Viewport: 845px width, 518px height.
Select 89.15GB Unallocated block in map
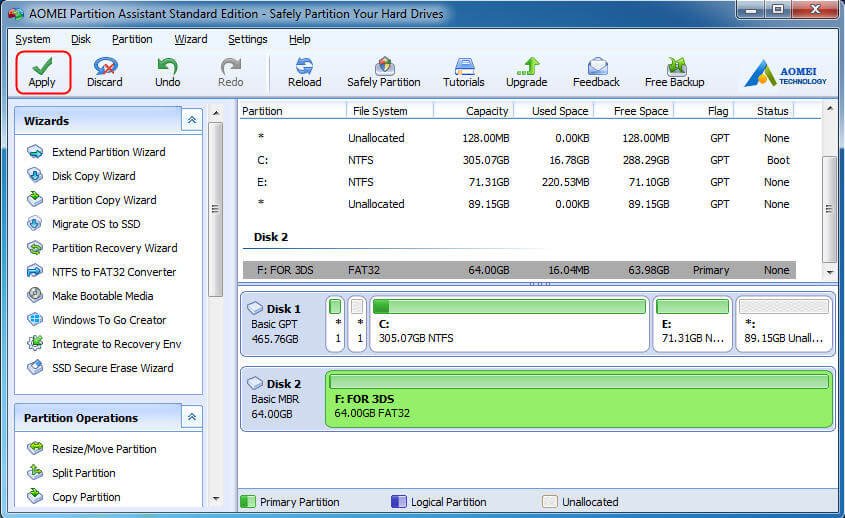[784, 324]
